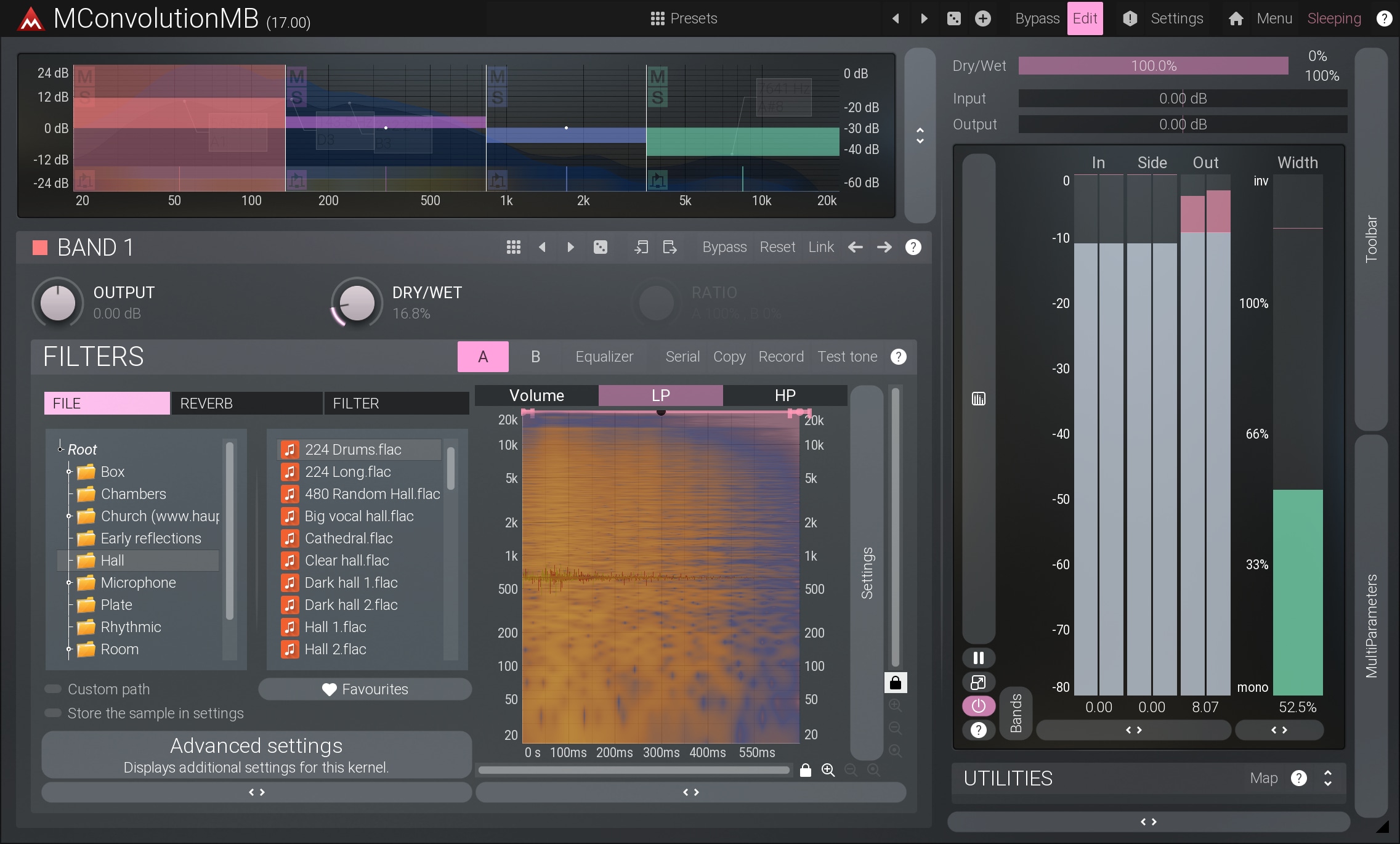Click the Band 1 randomize dice icon

[x=600, y=247]
